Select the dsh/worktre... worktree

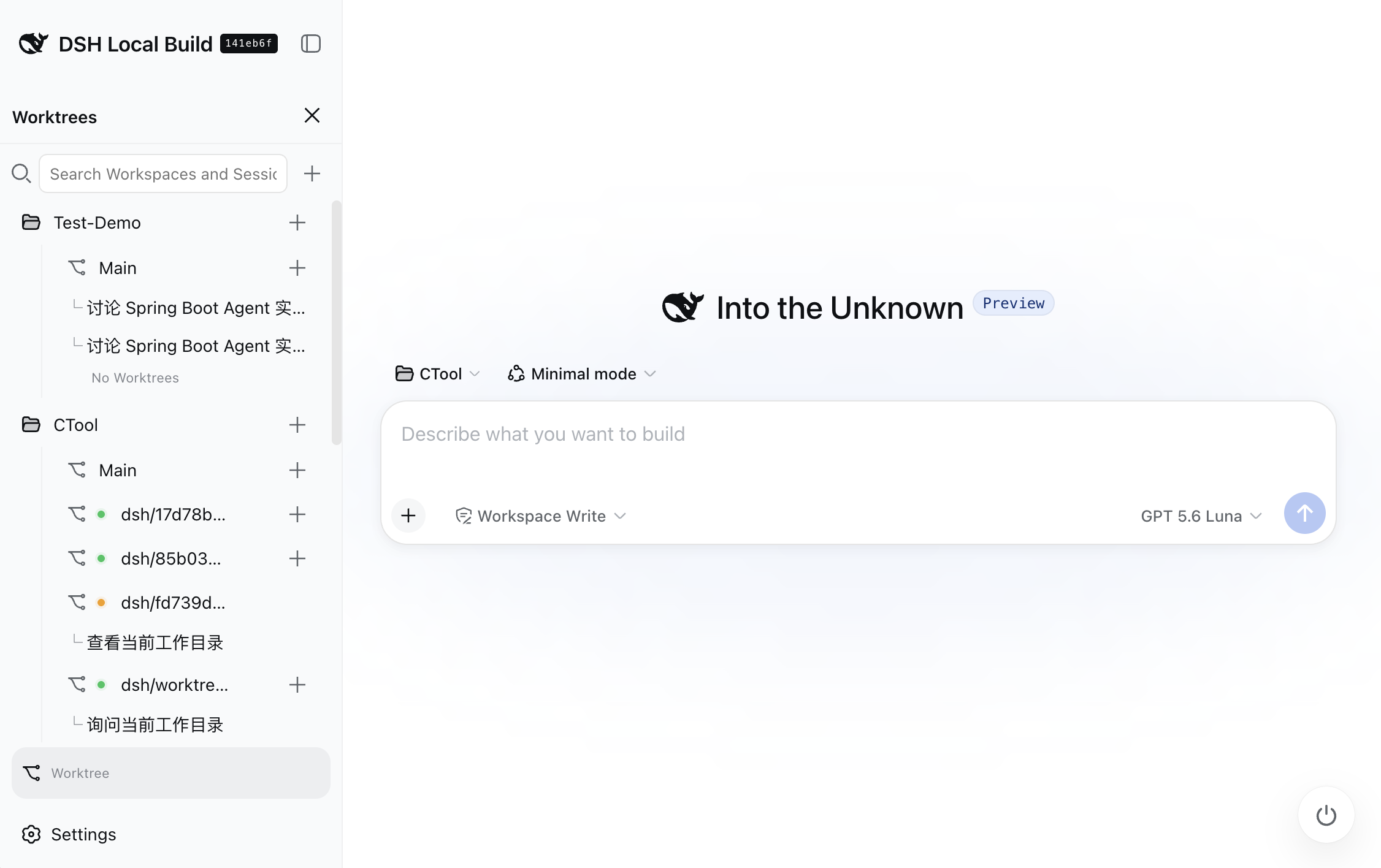tap(175, 685)
